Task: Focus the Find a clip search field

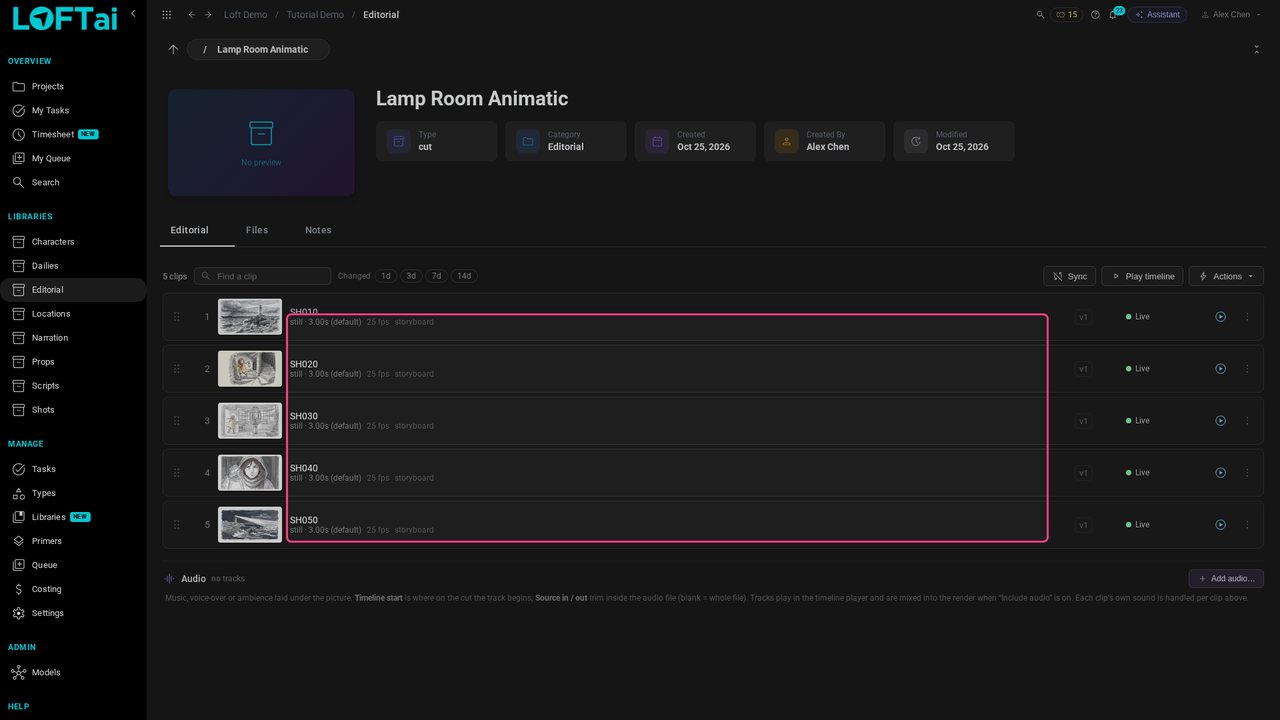Action: [x=262, y=276]
